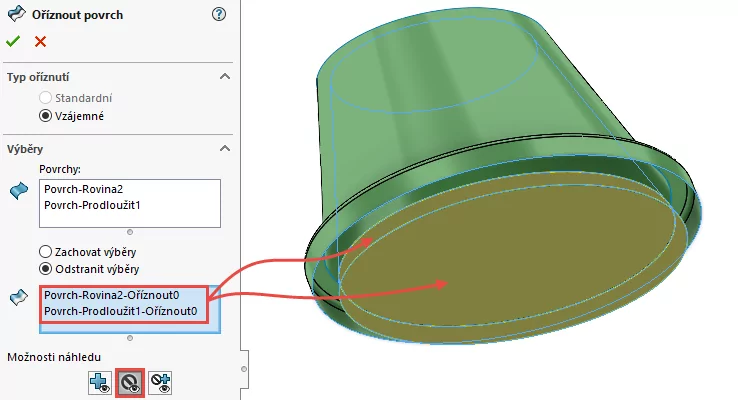This screenshot has width=738, height=400.
Task: Click the highlighted middle preview option icon
Action: [129, 381]
